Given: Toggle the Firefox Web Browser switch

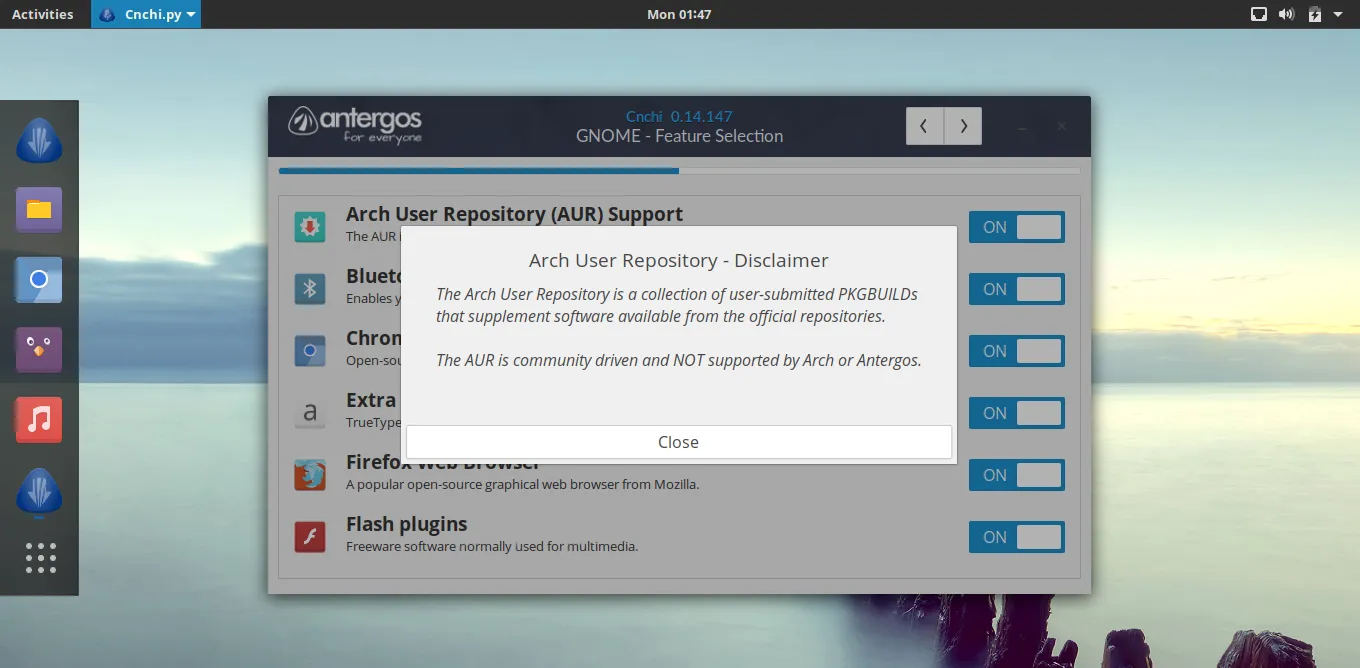Looking at the screenshot, I should pyautogui.click(x=1016, y=475).
